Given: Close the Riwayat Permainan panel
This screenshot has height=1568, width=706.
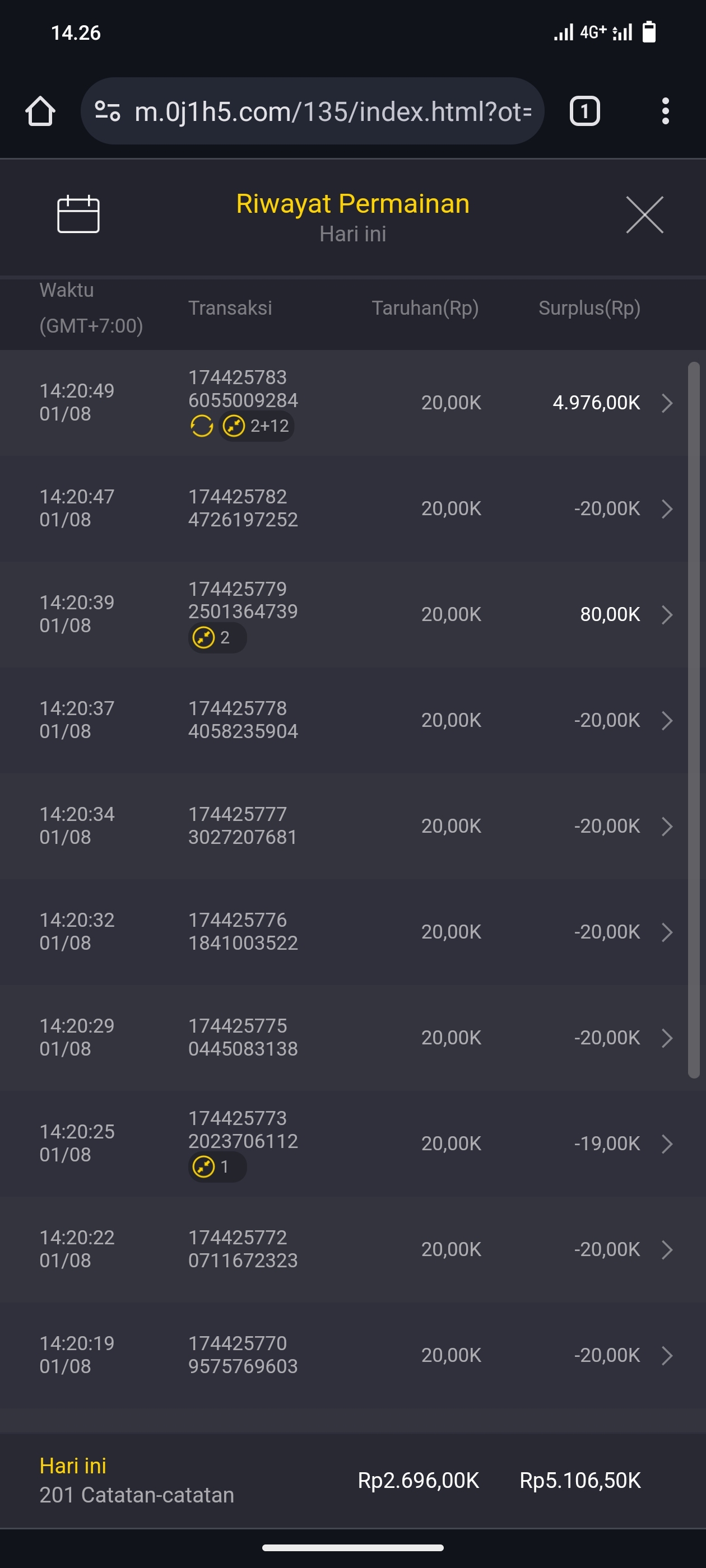Looking at the screenshot, I should (644, 215).
